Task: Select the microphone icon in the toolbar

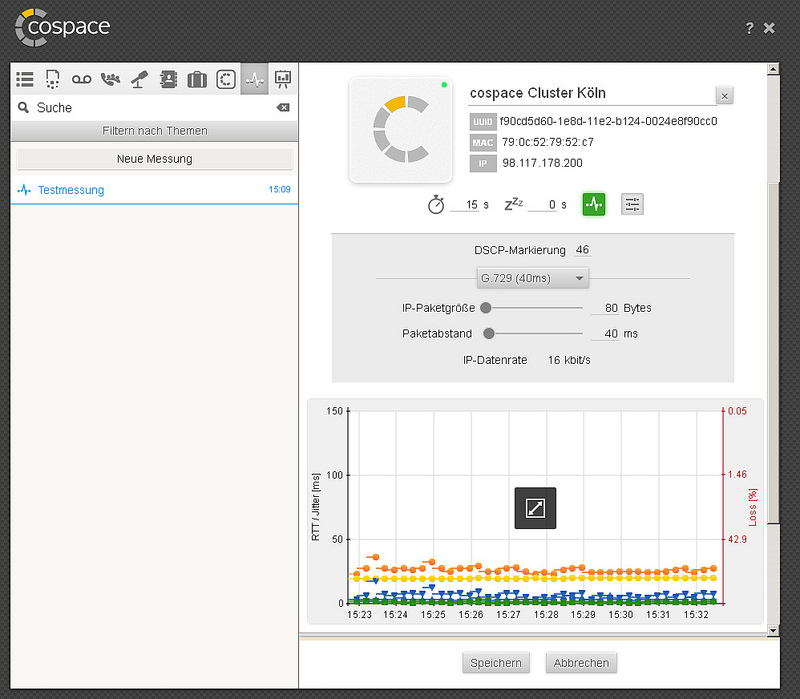Action: (x=139, y=80)
